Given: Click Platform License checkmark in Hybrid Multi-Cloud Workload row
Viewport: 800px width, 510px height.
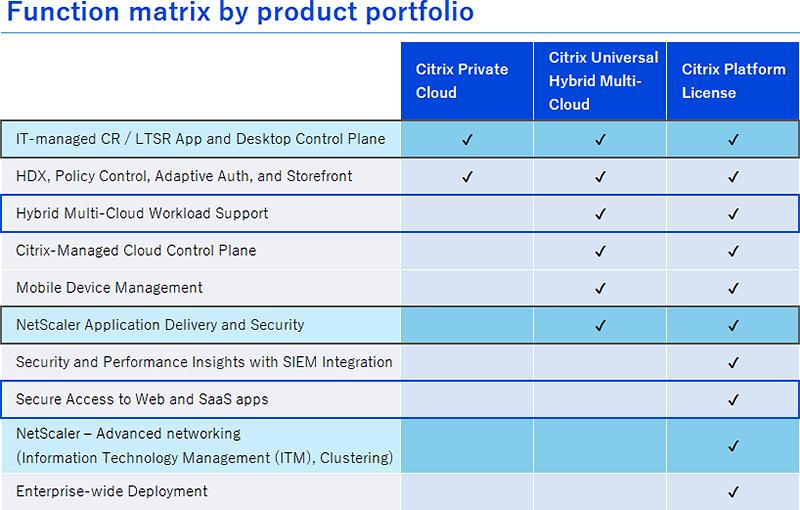Looking at the screenshot, I should tap(734, 214).
